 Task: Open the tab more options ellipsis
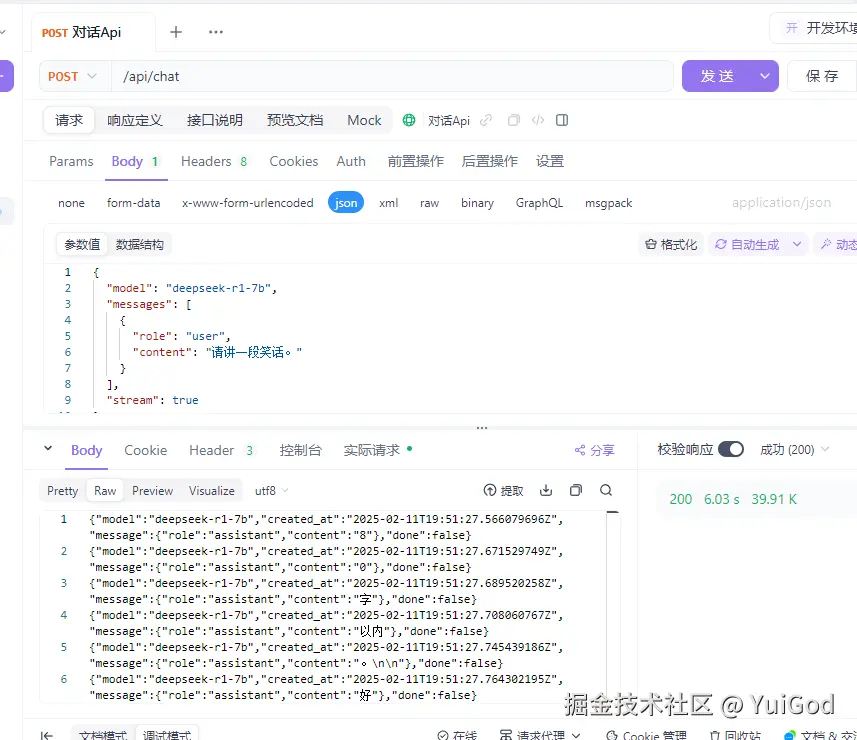tap(216, 32)
